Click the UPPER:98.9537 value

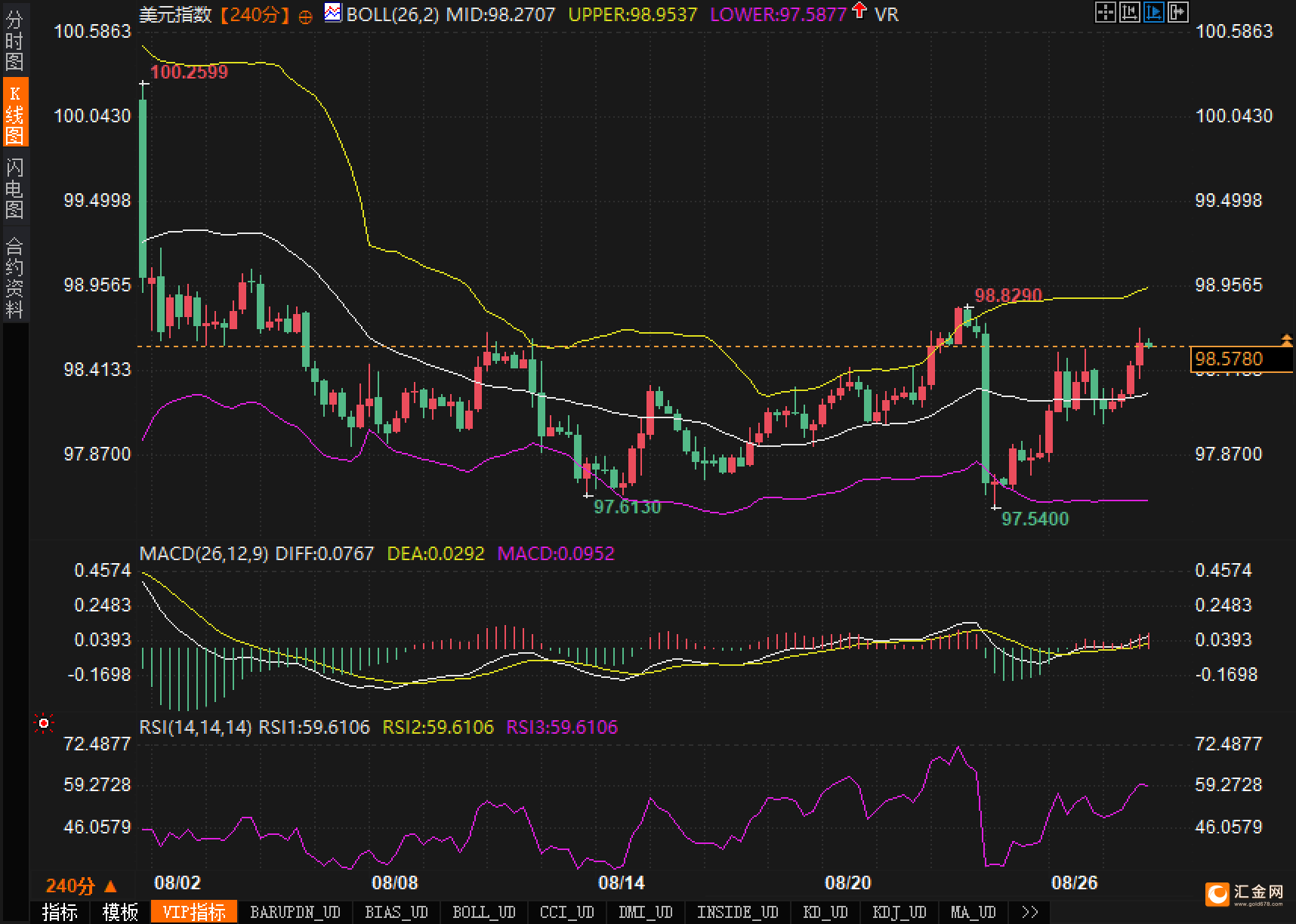(632, 14)
